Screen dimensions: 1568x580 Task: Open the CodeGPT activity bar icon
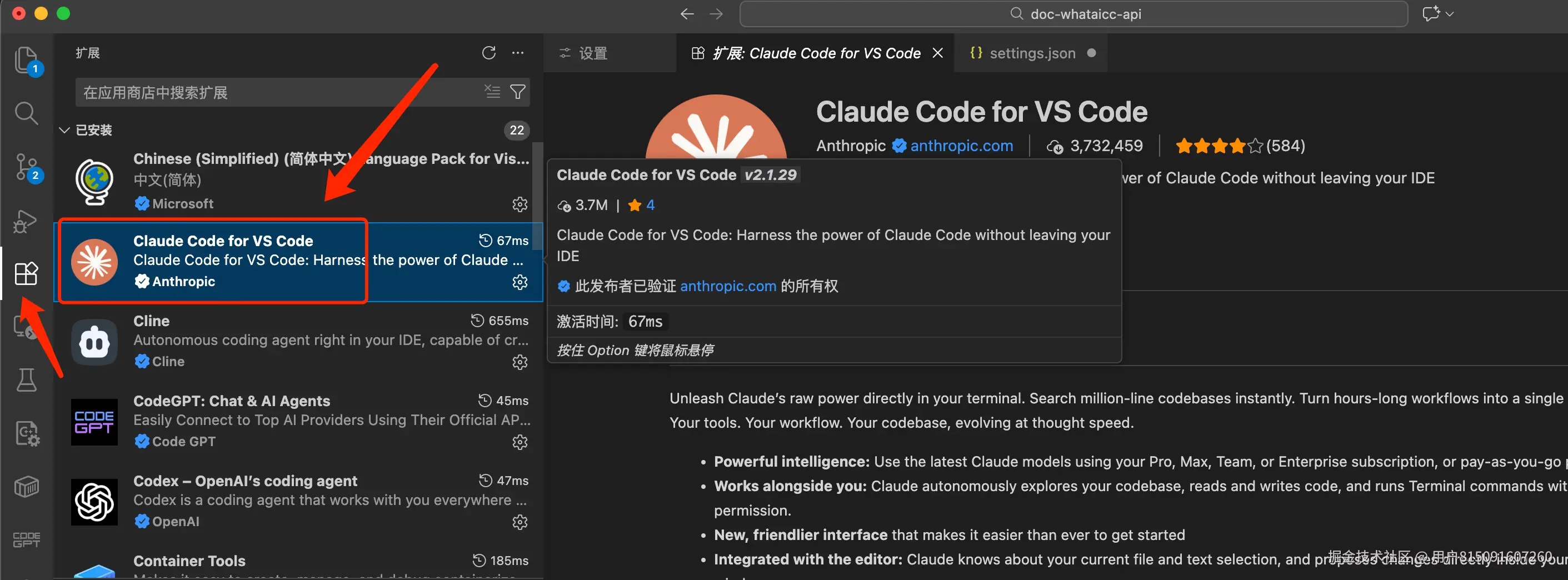(27, 539)
